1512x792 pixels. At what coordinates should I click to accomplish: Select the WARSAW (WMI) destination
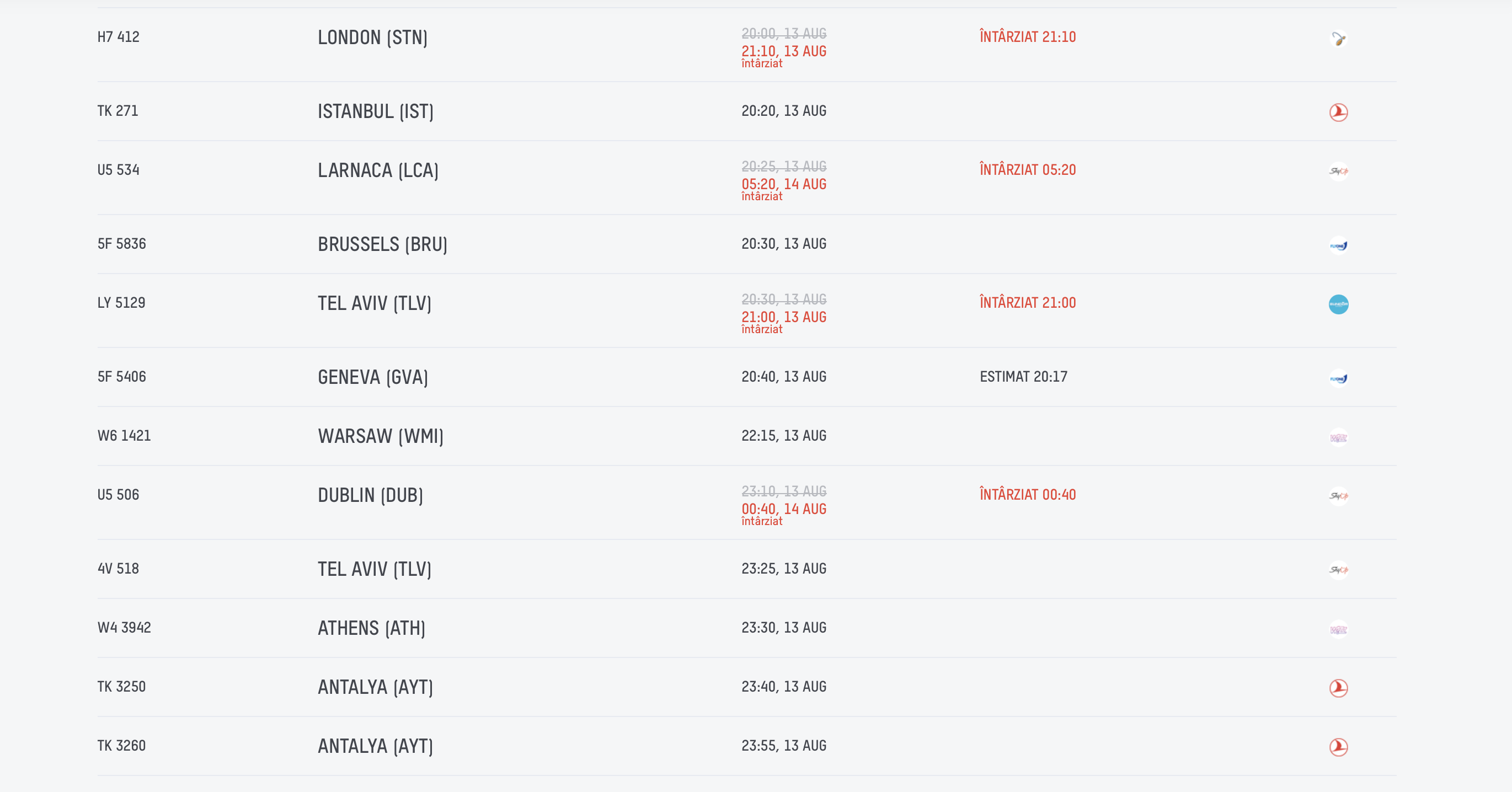point(381,436)
